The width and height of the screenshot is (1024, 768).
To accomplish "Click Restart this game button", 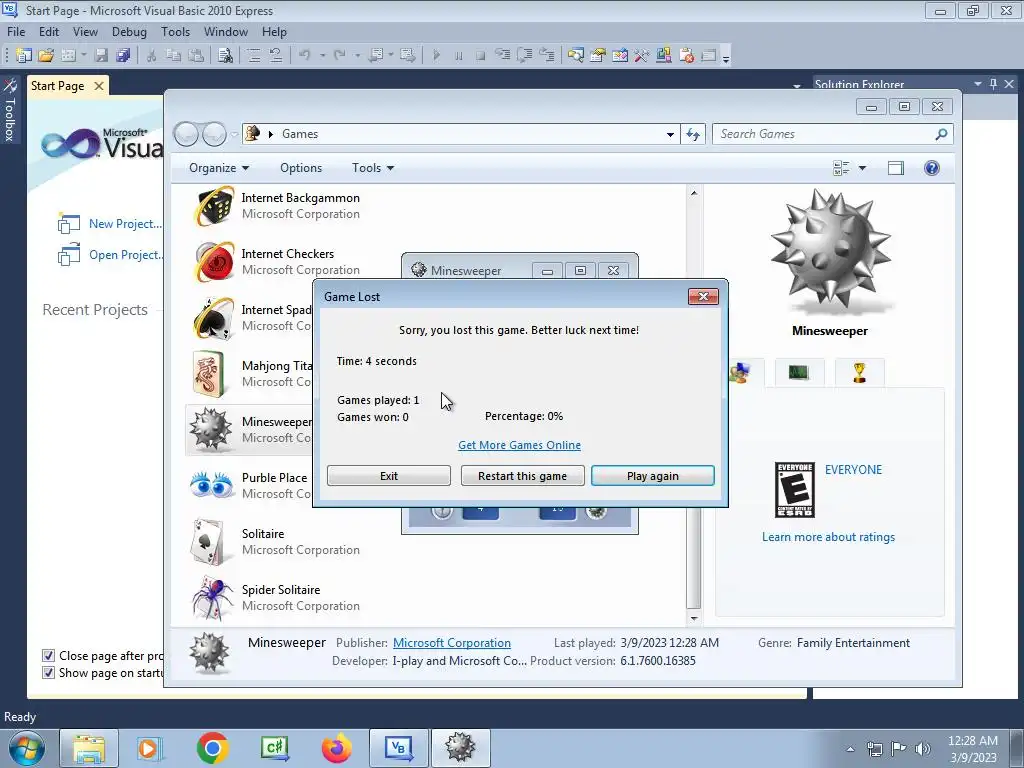I will pos(522,475).
